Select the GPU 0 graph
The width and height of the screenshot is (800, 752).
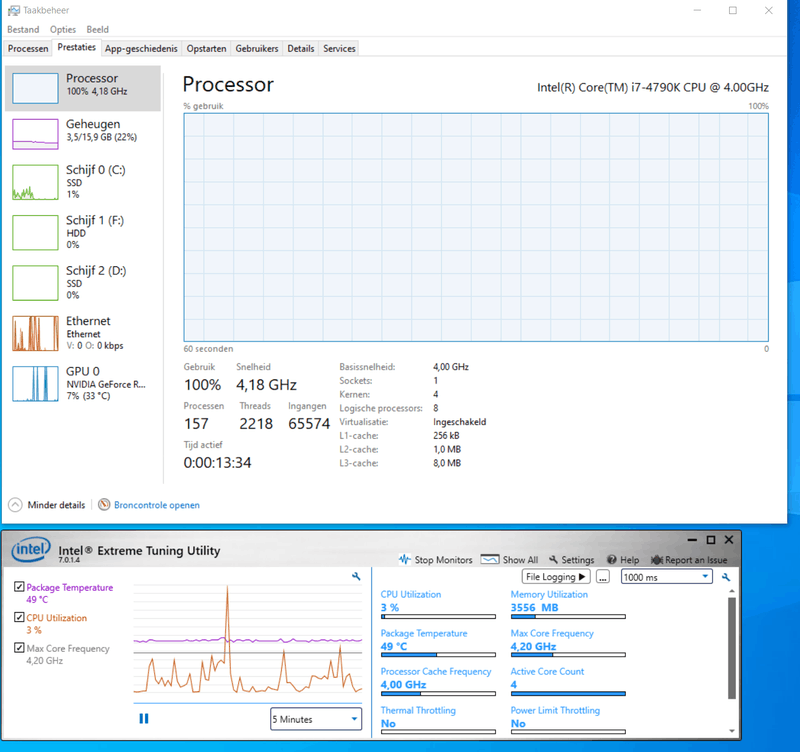click(x=35, y=384)
